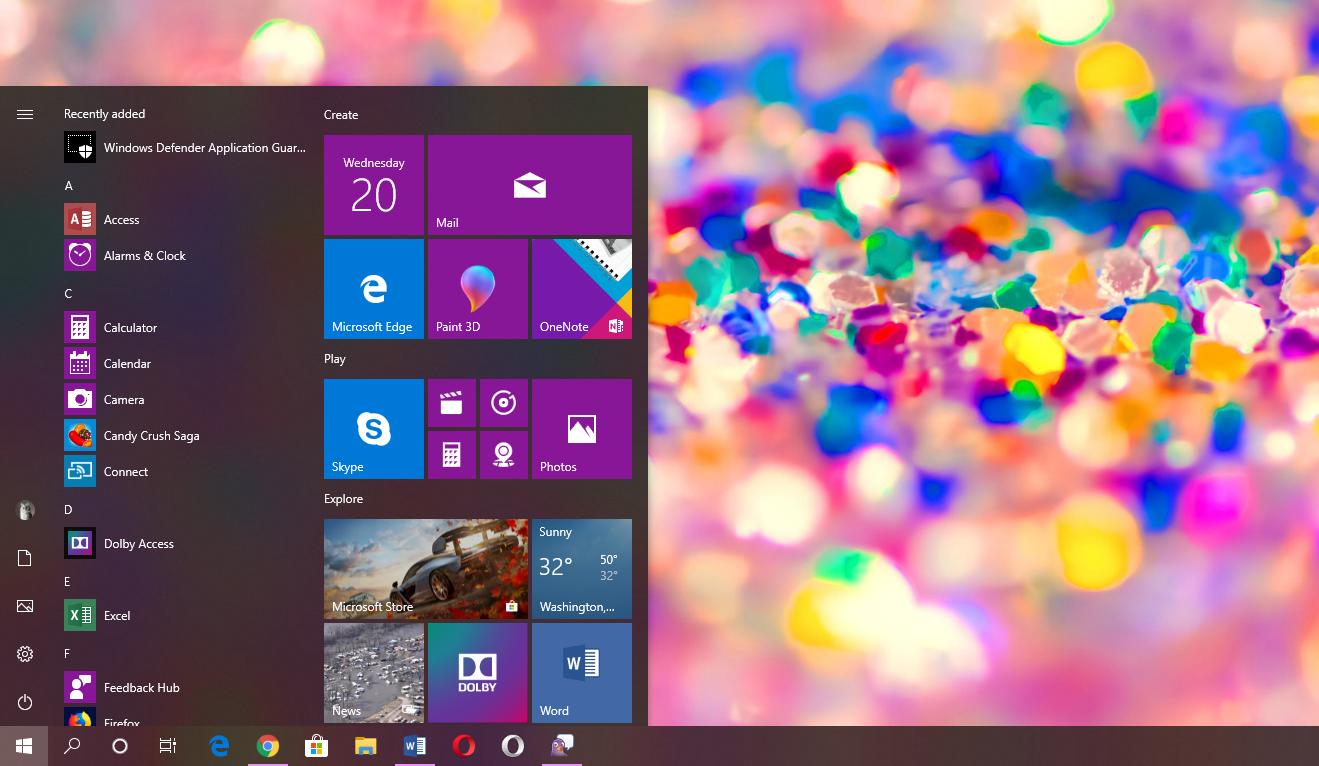Open Microsoft Store from taskbar
Viewport: 1319px width, 766px height.
coord(316,746)
